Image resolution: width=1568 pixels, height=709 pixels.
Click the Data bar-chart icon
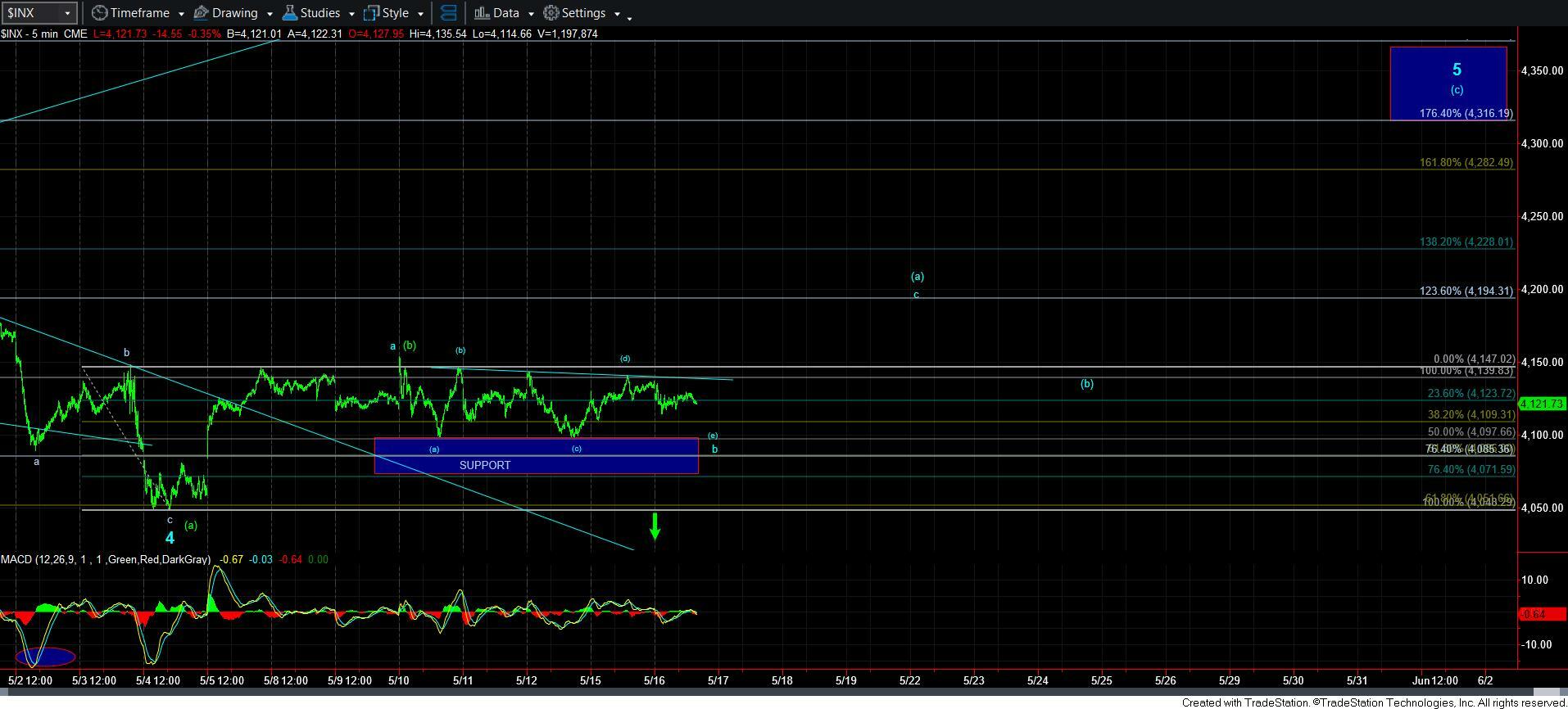(x=482, y=13)
